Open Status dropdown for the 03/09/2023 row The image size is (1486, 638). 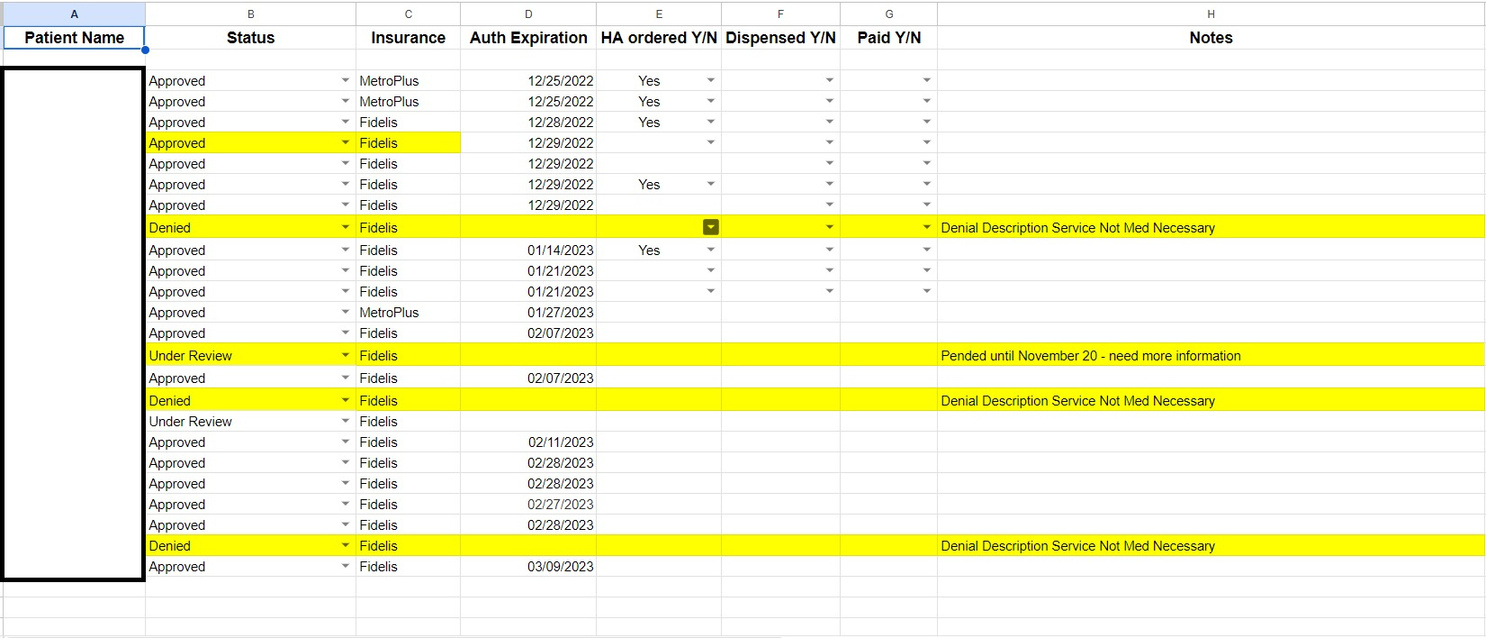[x=345, y=566]
